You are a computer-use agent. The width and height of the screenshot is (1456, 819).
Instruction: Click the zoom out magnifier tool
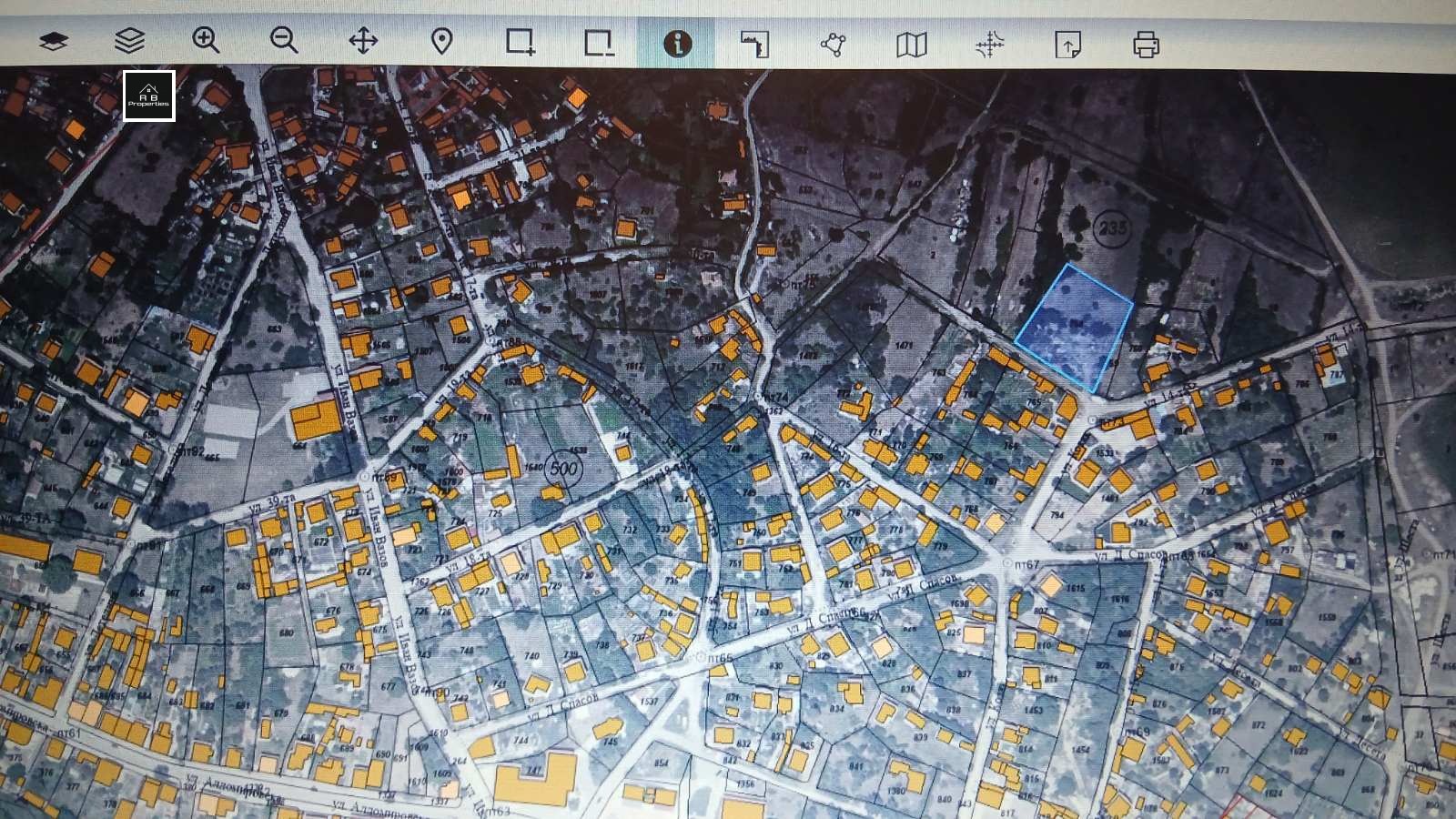point(284,41)
